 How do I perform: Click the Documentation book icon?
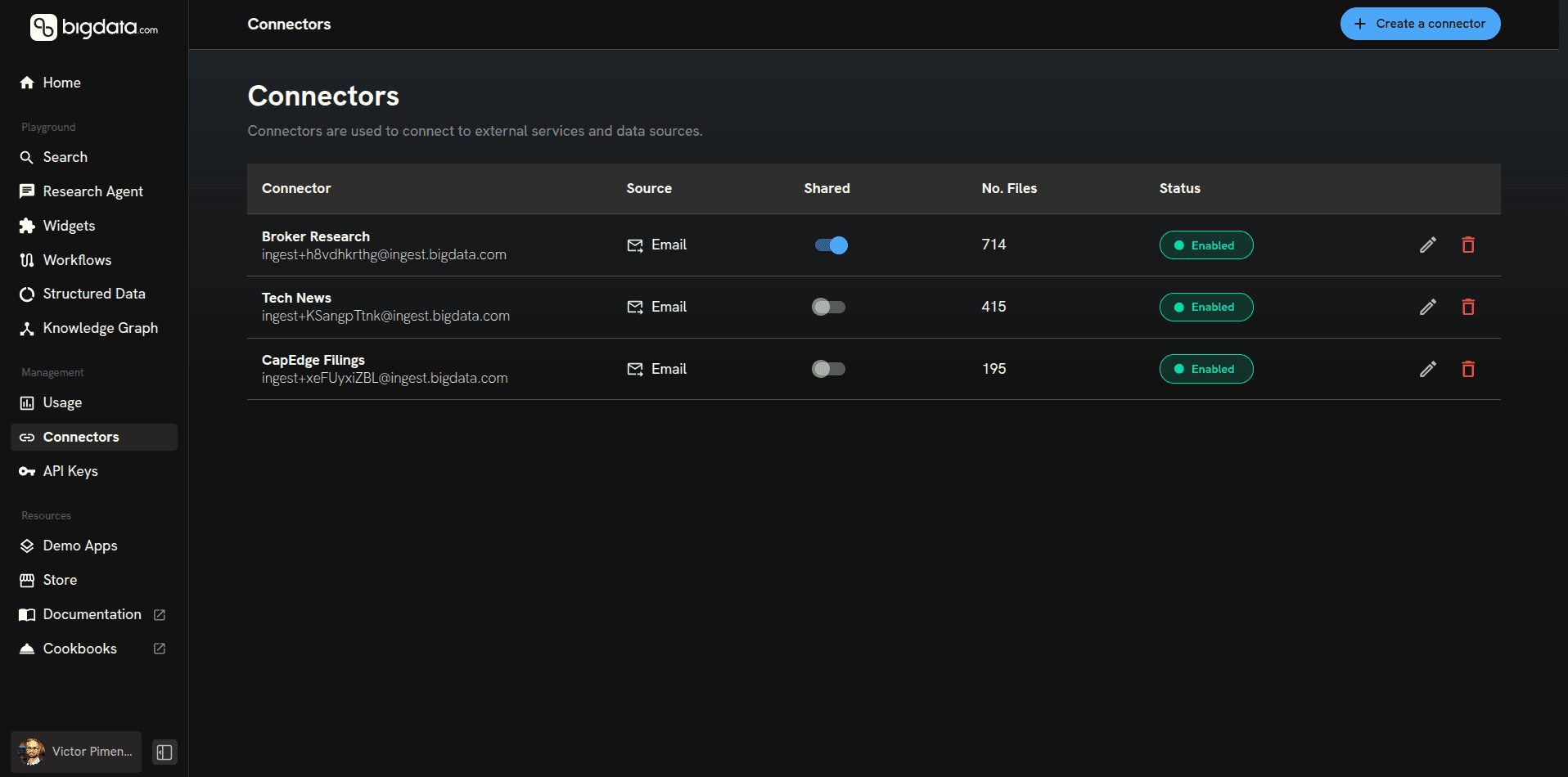pos(27,614)
